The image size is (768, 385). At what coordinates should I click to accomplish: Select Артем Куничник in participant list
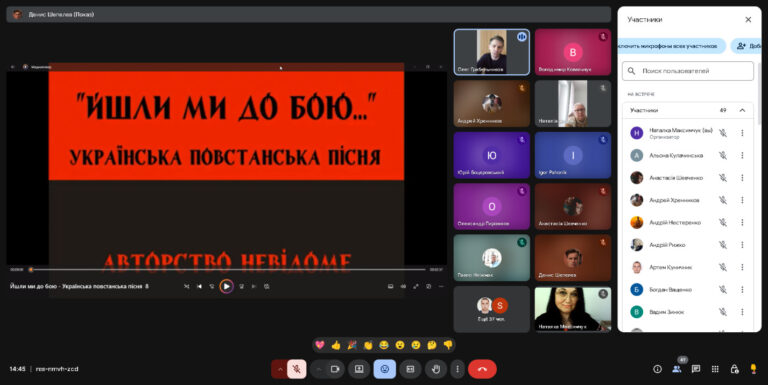click(688, 267)
